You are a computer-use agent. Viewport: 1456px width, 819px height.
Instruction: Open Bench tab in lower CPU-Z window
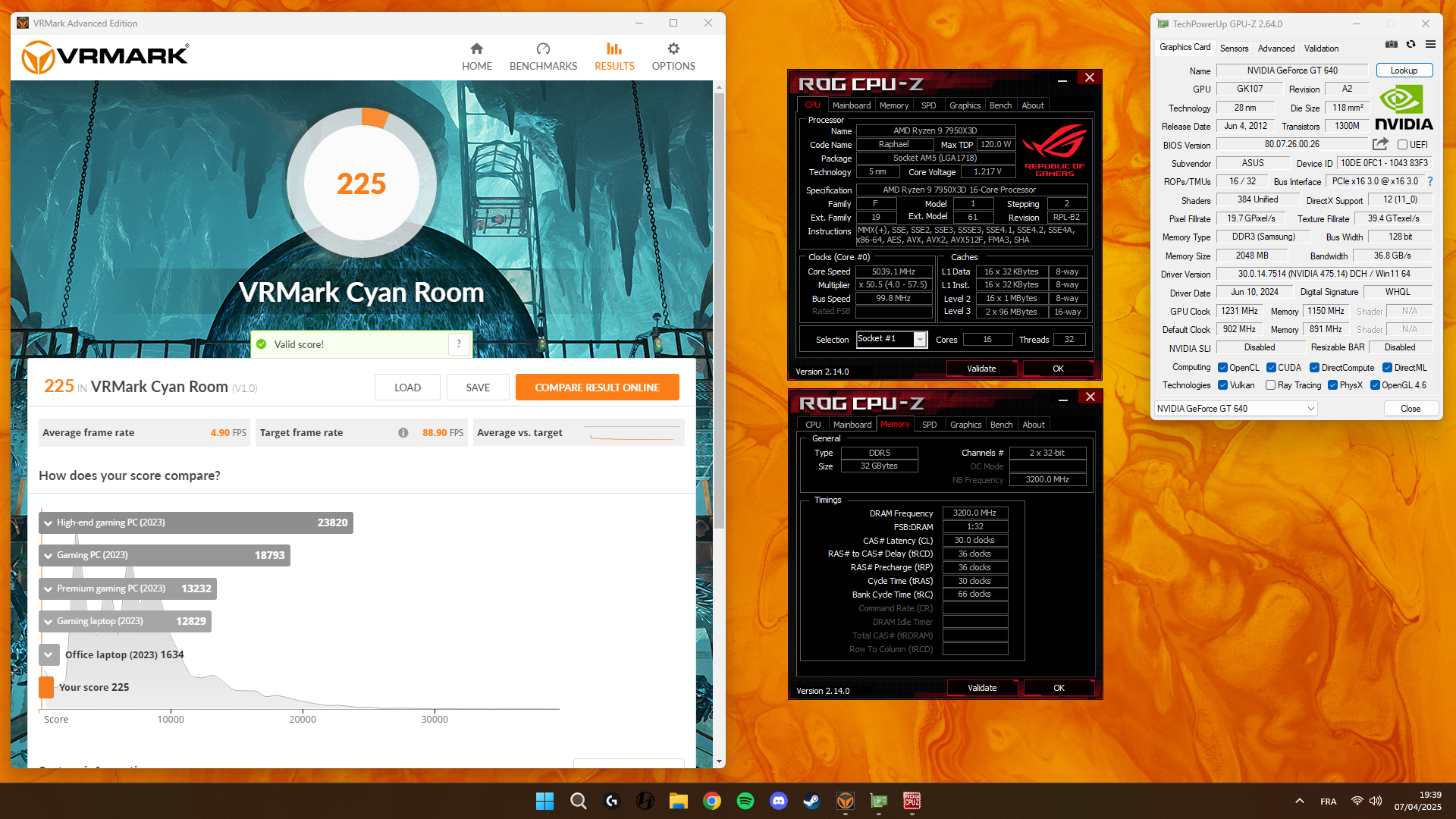pos(1001,425)
